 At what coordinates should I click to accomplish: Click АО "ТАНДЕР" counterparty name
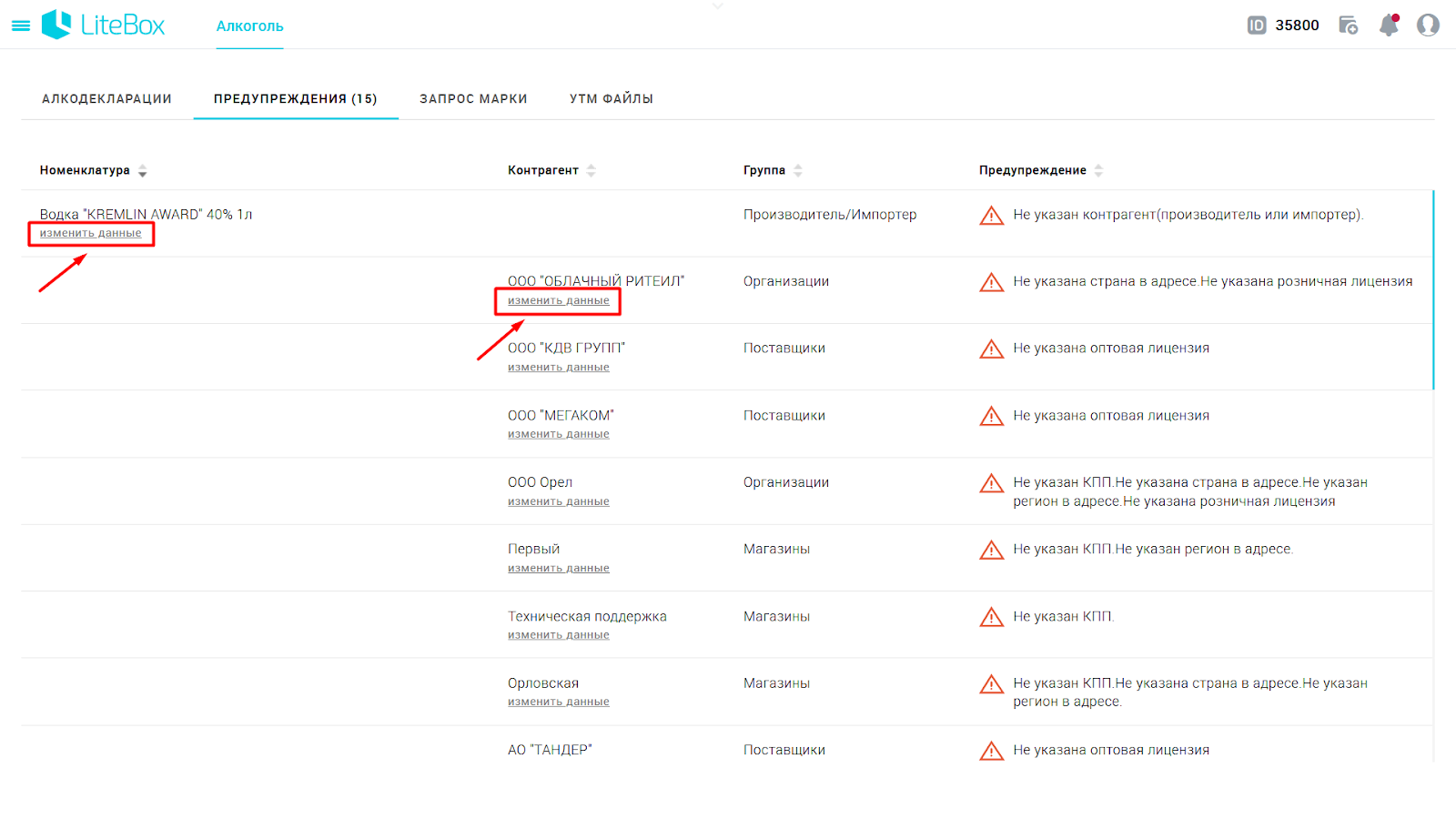pos(550,750)
